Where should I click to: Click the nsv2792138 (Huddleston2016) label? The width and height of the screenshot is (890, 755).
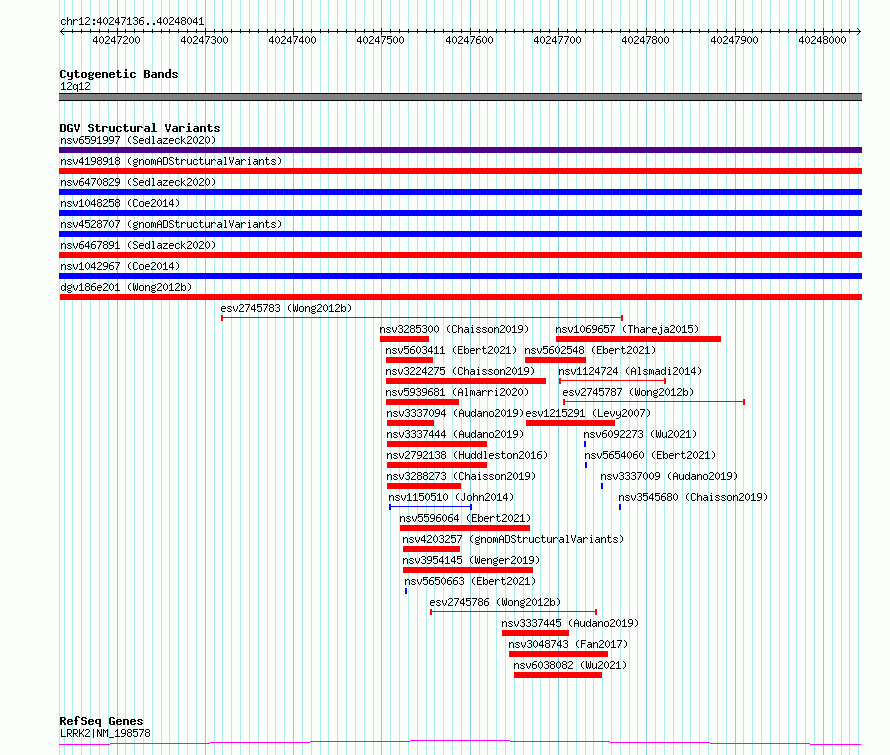[x=467, y=455]
